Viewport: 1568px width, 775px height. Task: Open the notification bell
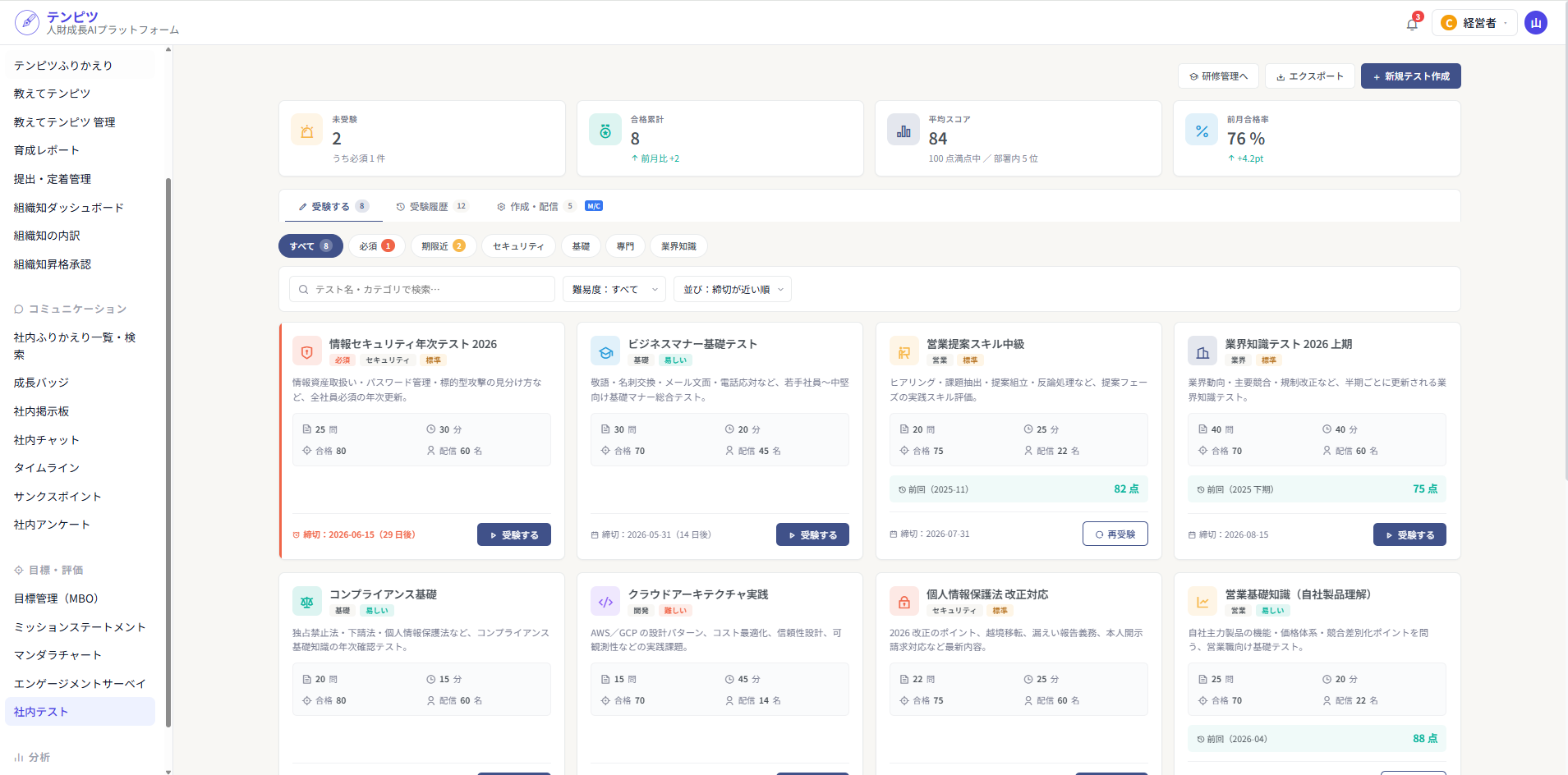coord(1412,24)
